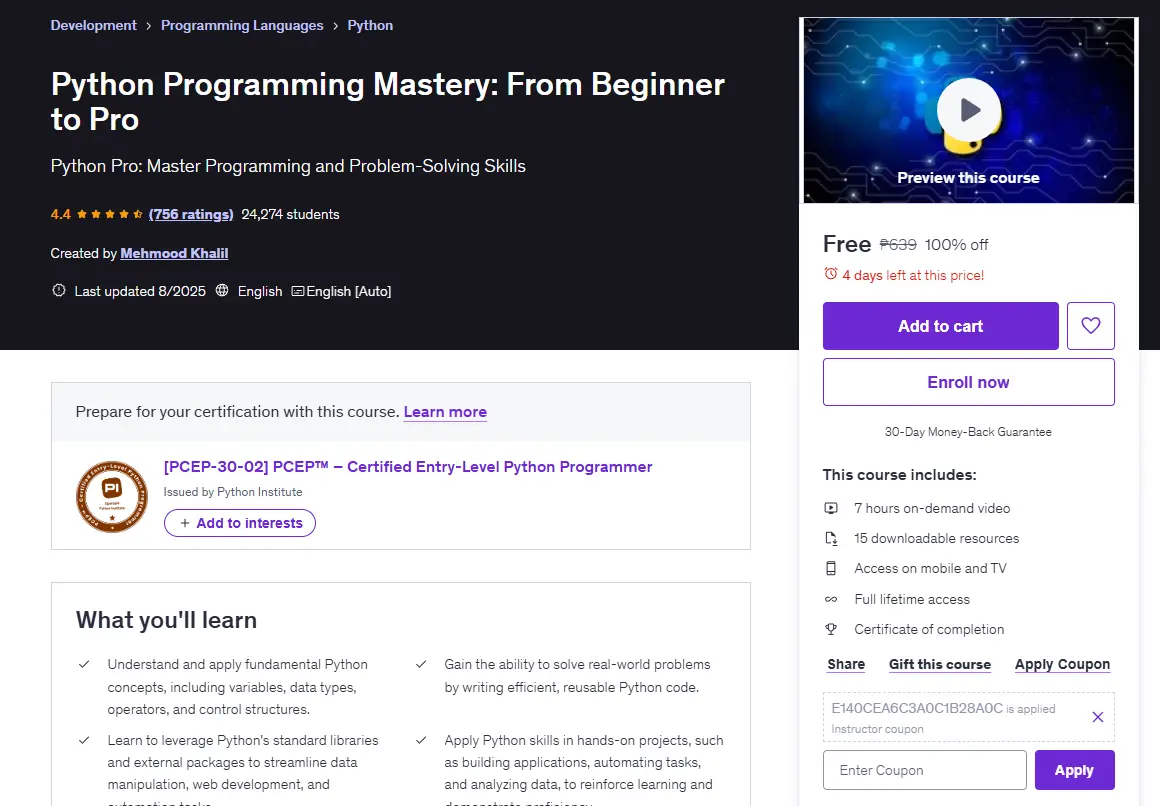
Task: Click Share course link
Action: tap(846, 664)
